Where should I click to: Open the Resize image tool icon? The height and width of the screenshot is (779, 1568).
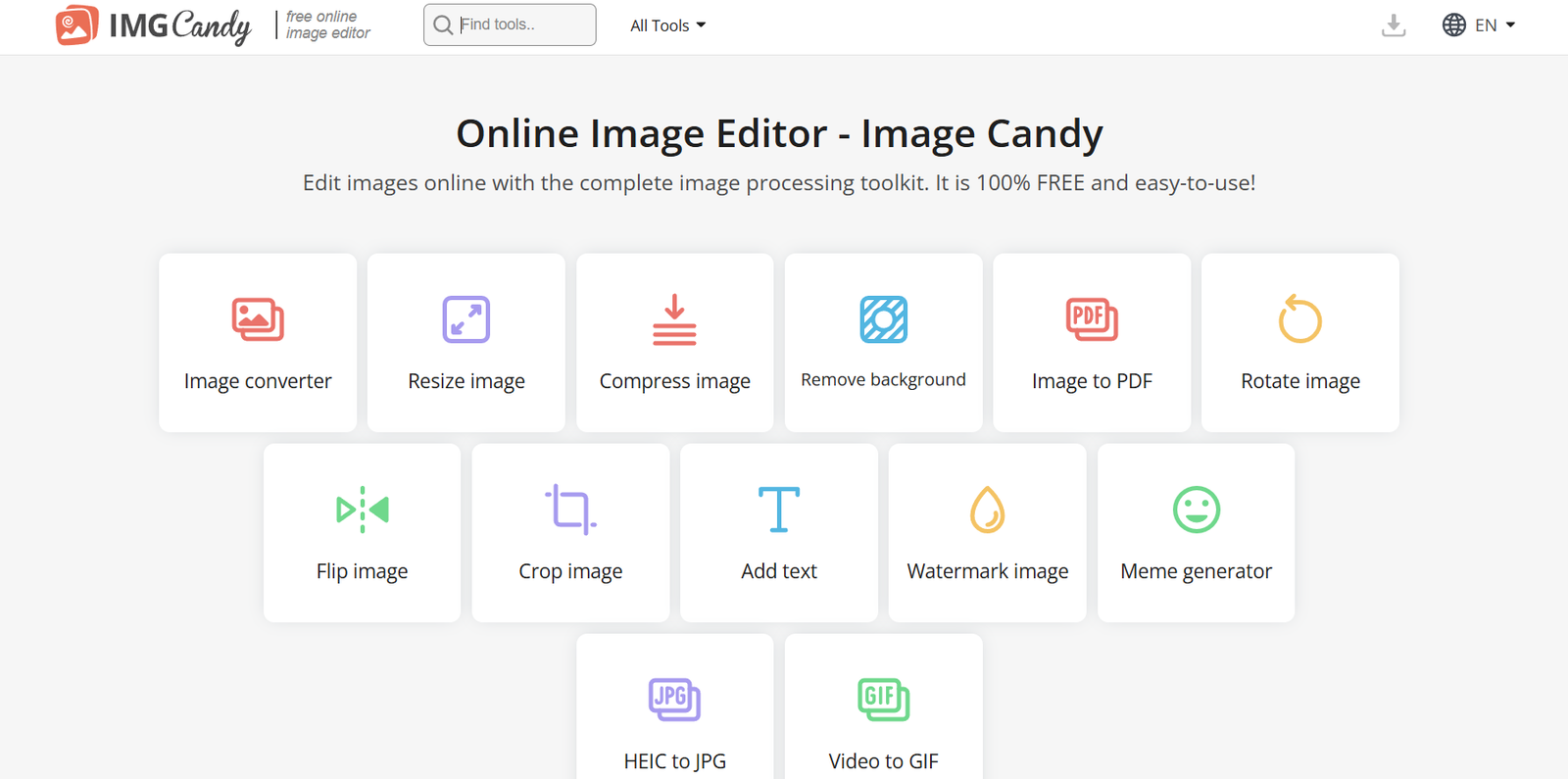[x=465, y=319]
